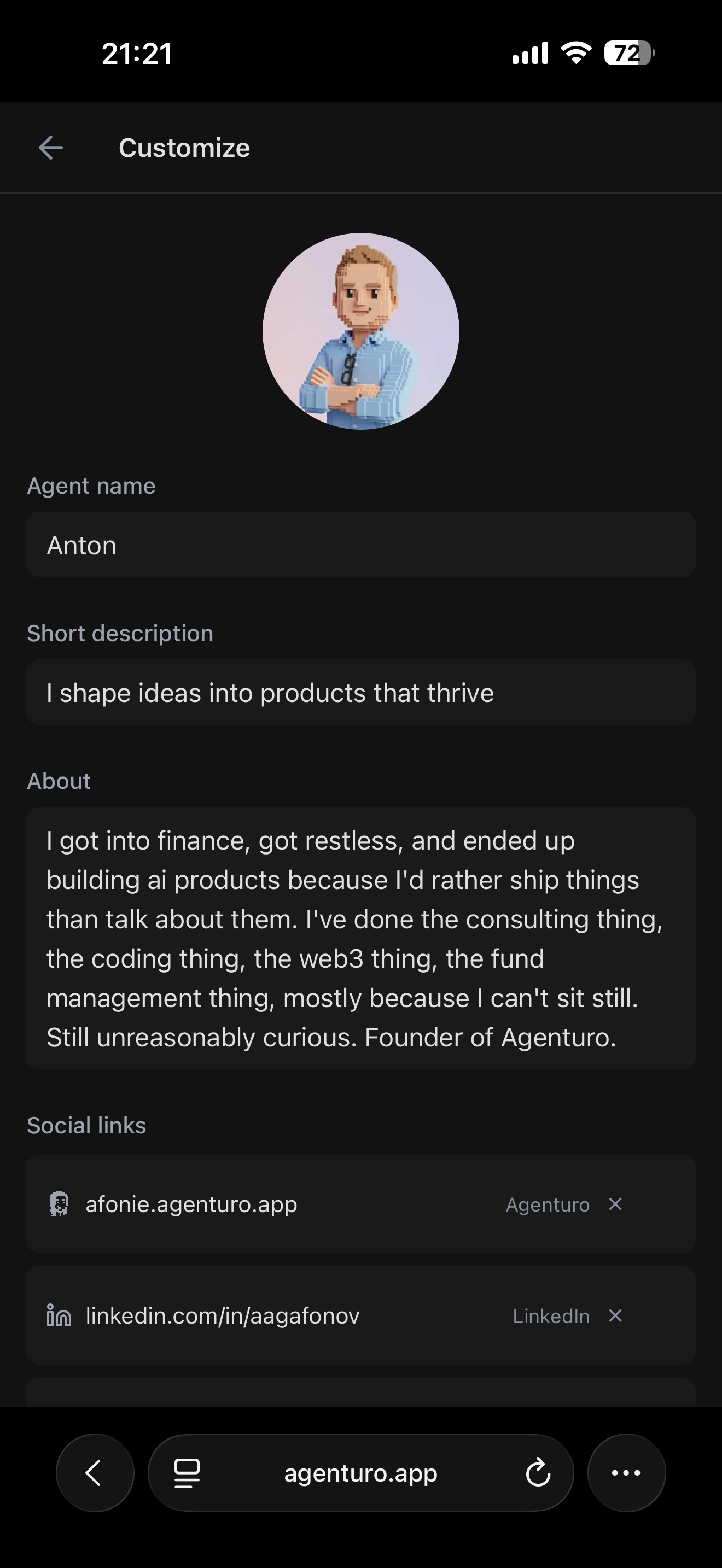Focus the About bio text area
722x1568 pixels.
(360, 939)
